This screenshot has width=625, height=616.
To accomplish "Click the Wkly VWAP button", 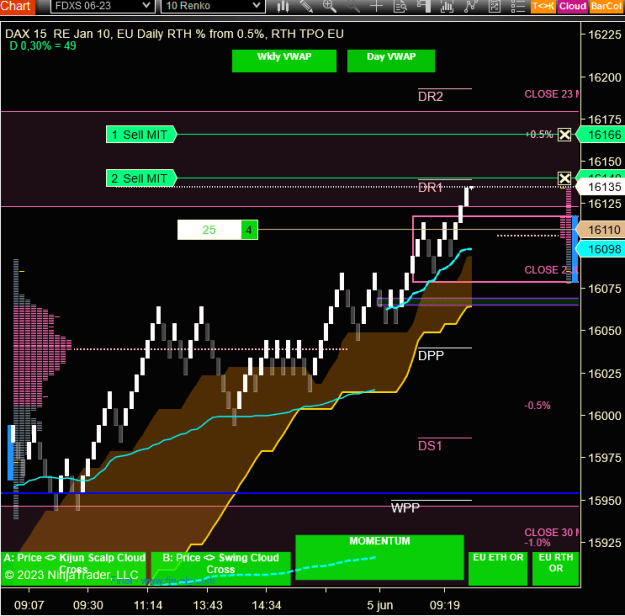I will point(284,61).
